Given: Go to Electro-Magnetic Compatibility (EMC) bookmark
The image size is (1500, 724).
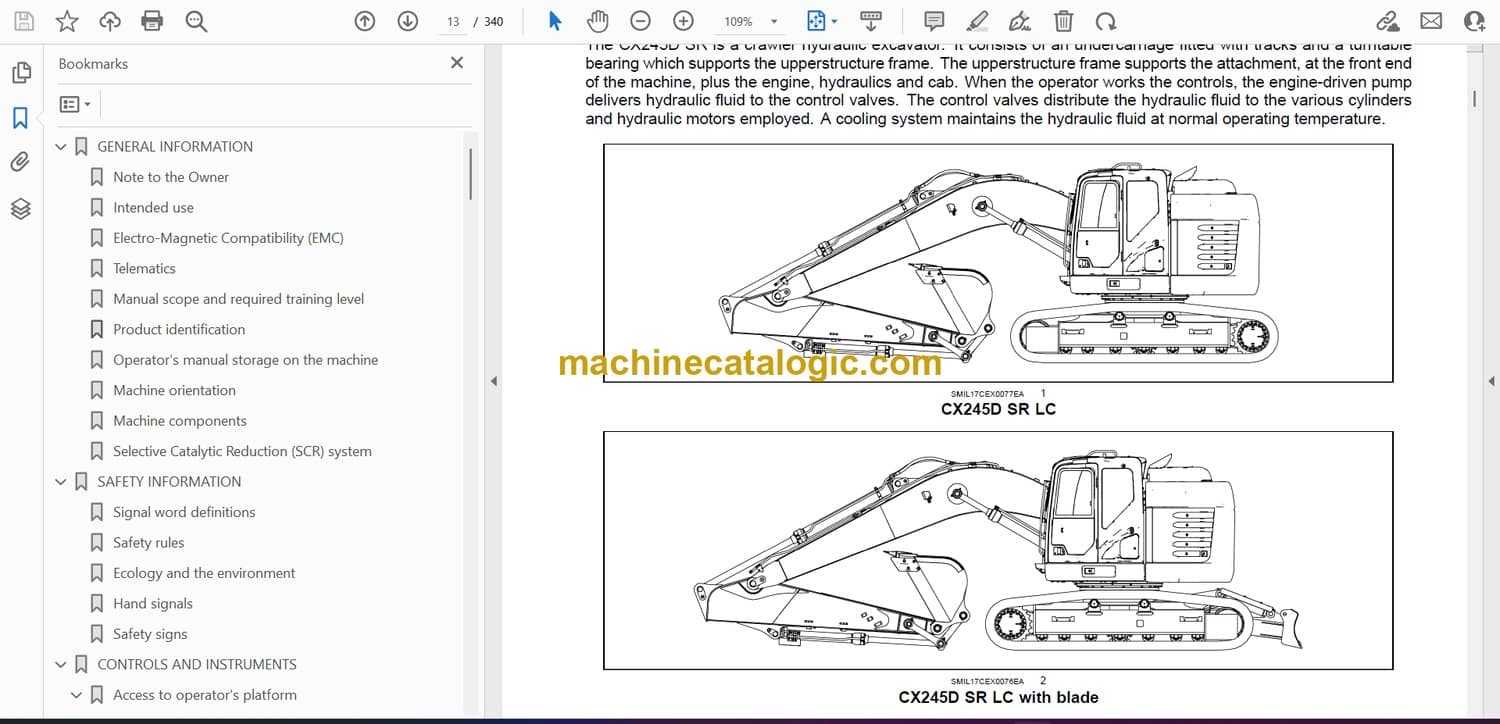Looking at the screenshot, I should [x=228, y=238].
